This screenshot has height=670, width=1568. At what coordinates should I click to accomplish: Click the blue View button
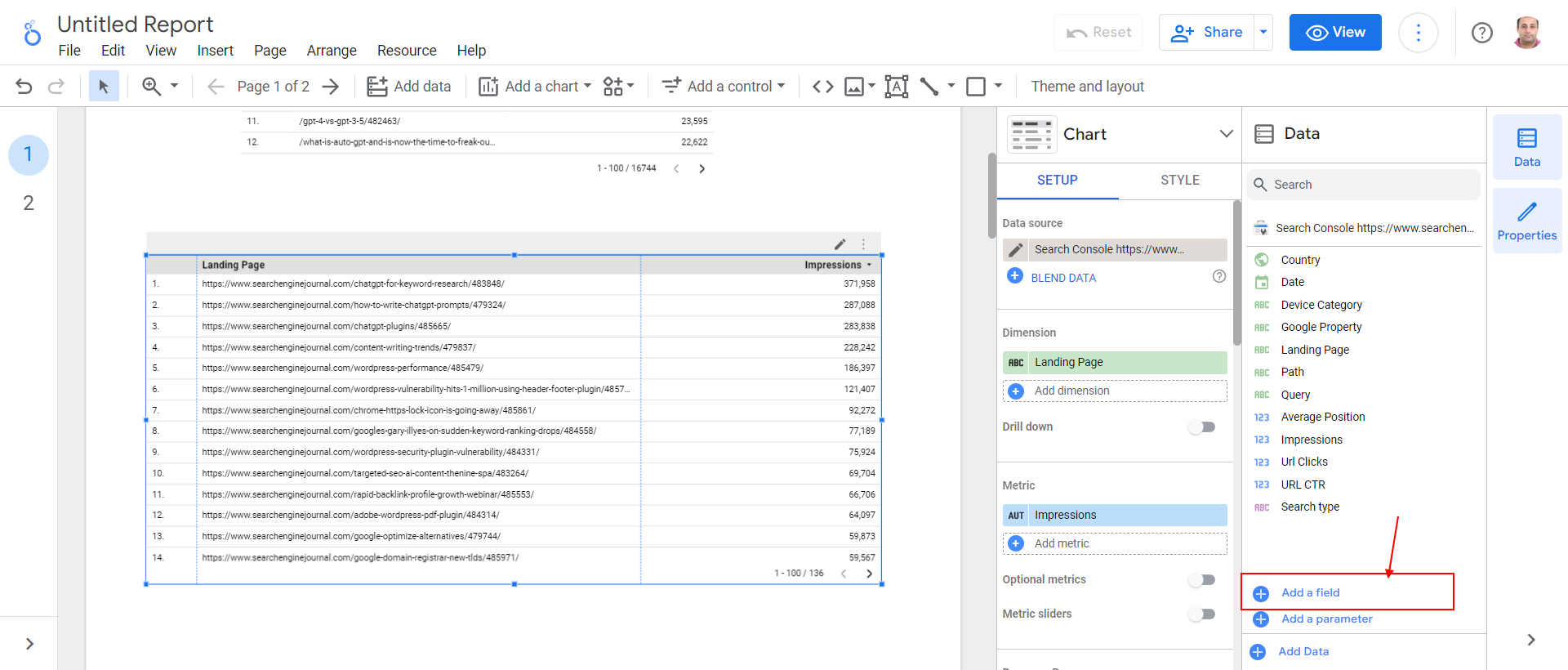click(1335, 33)
